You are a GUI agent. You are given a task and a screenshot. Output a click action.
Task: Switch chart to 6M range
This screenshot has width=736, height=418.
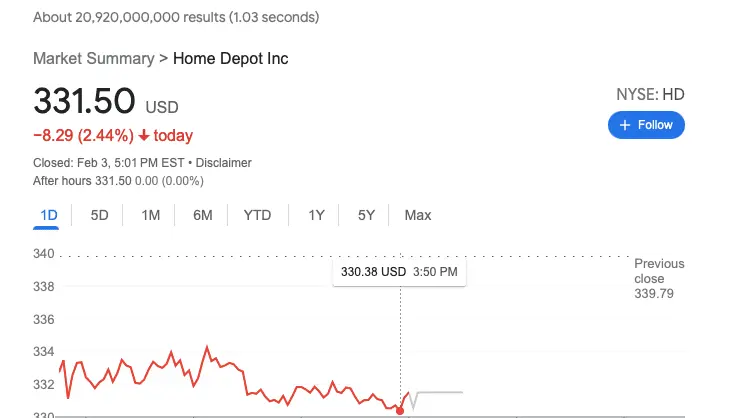click(203, 215)
